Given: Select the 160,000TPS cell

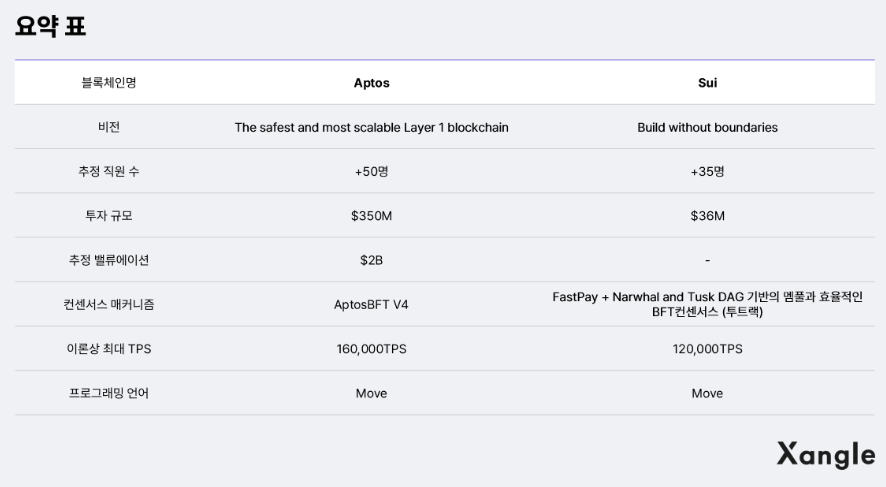Looking at the screenshot, I should tap(371, 349).
